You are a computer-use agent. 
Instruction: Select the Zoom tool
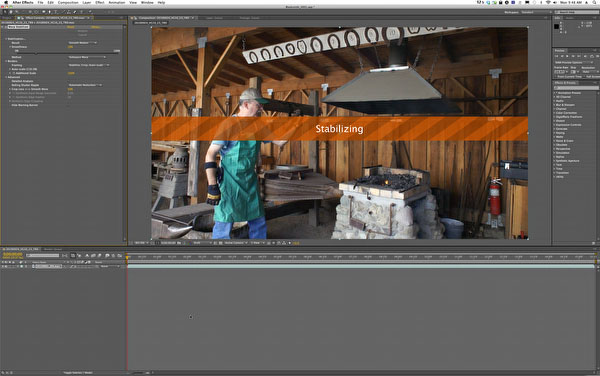pyautogui.click(x=16, y=12)
